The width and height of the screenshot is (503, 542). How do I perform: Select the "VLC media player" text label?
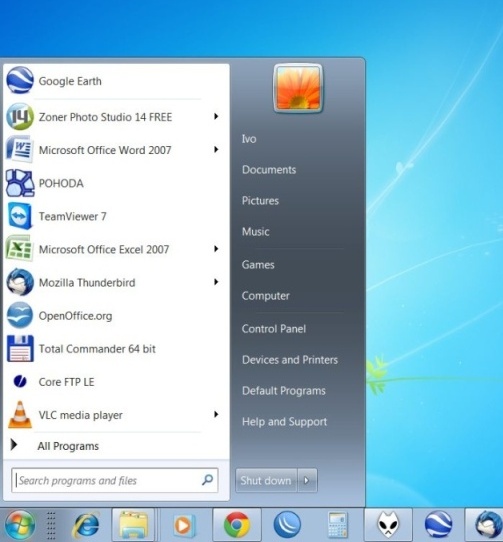click(81, 415)
